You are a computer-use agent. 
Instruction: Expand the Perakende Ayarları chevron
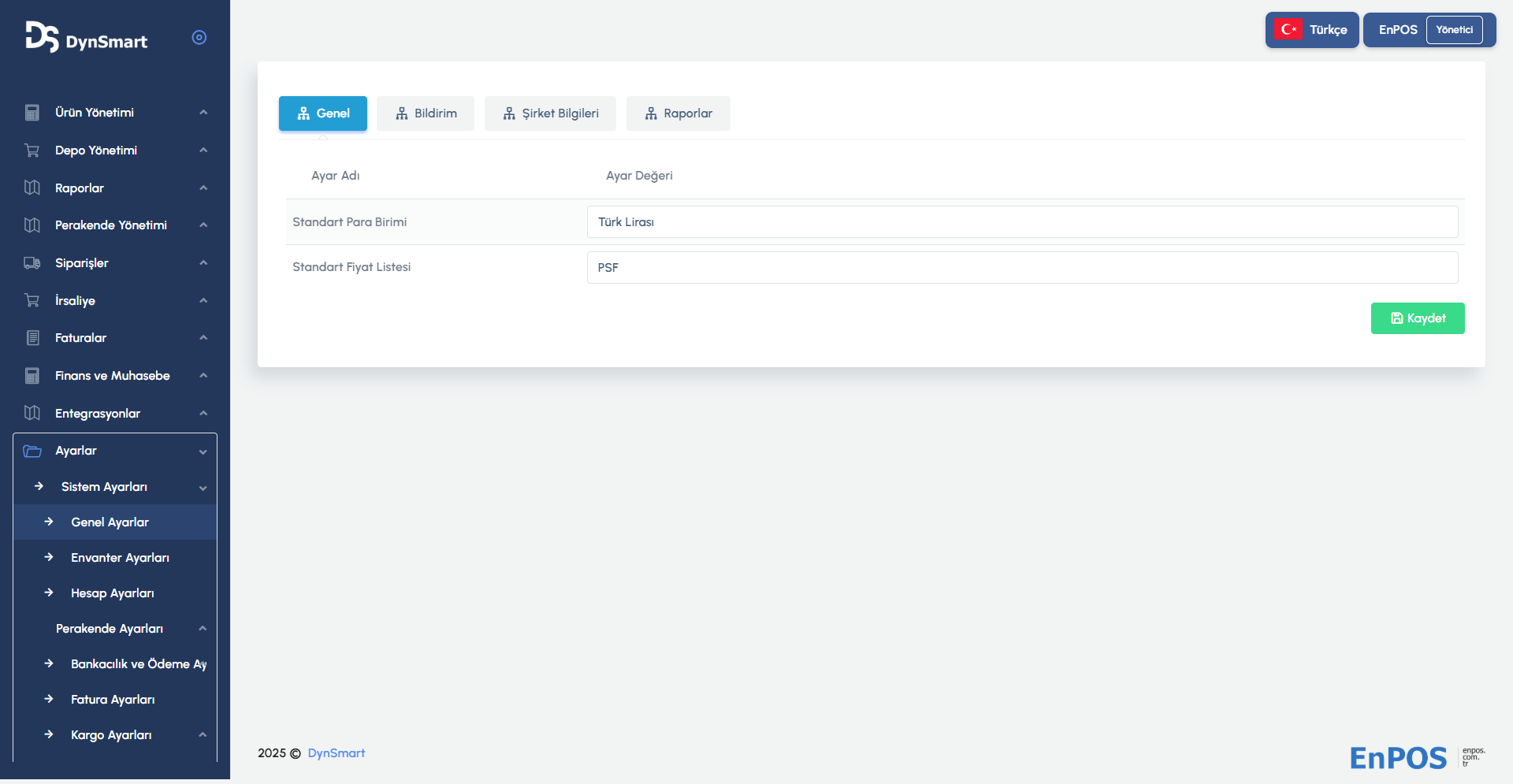click(x=203, y=629)
